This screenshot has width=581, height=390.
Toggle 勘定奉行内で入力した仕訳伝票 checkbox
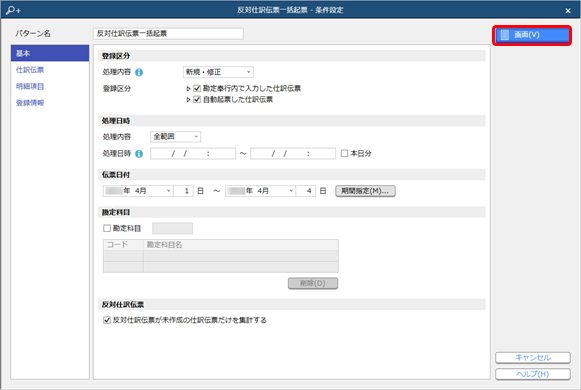coord(197,89)
